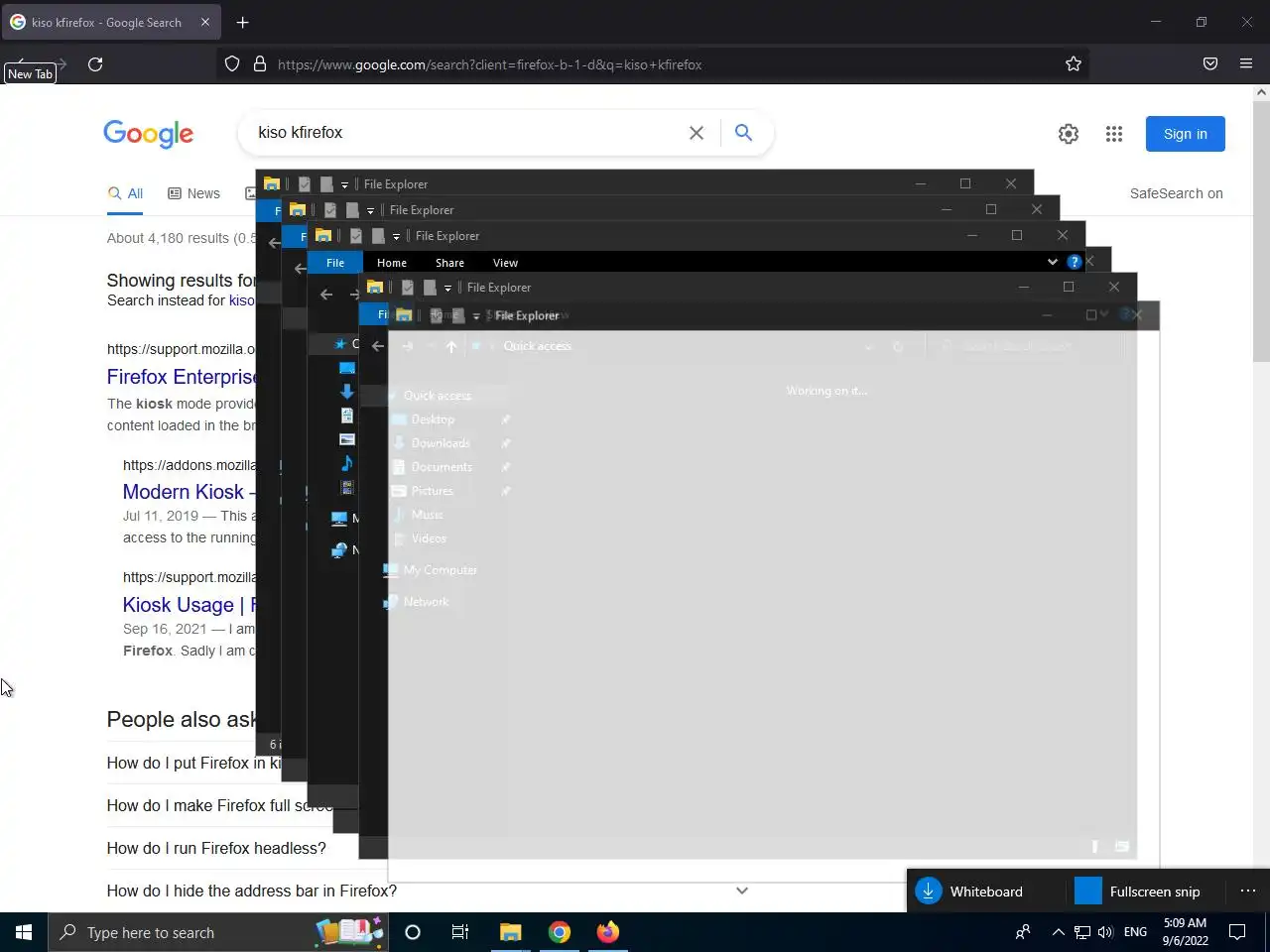The width and height of the screenshot is (1270, 952).
Task: Open File Explorer help question mark
Action: click(x=1074, y=262)
